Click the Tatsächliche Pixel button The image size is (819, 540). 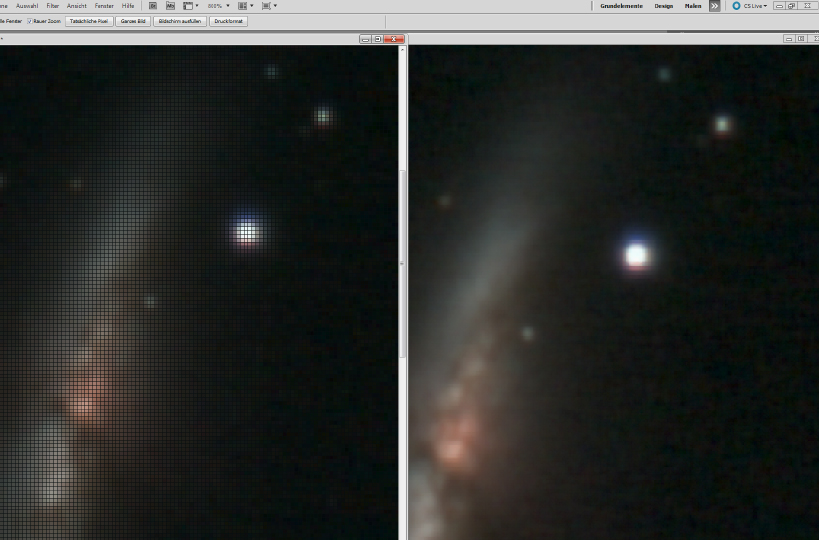tap(89, 21)
